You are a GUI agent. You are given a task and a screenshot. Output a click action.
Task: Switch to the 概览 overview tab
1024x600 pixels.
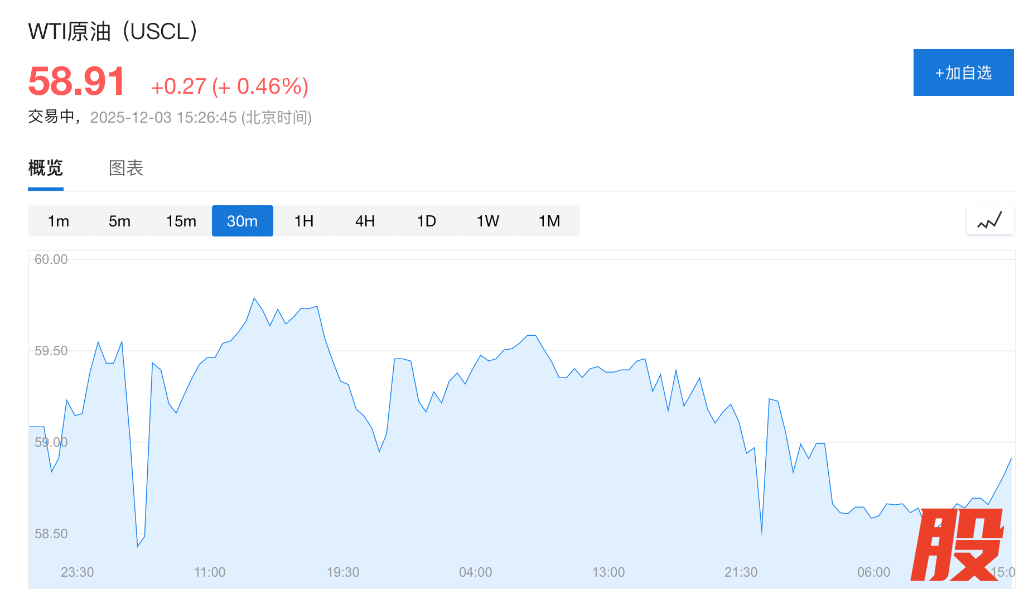tap(45, 168)
